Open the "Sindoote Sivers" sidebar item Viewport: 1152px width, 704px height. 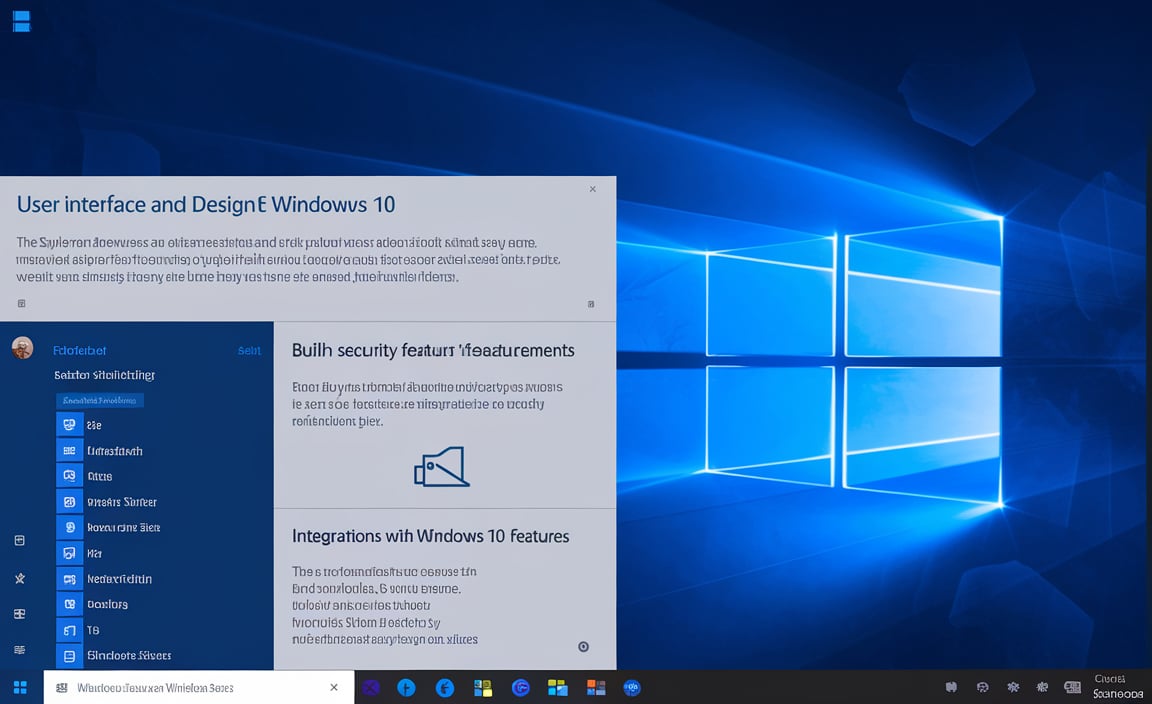128,656
